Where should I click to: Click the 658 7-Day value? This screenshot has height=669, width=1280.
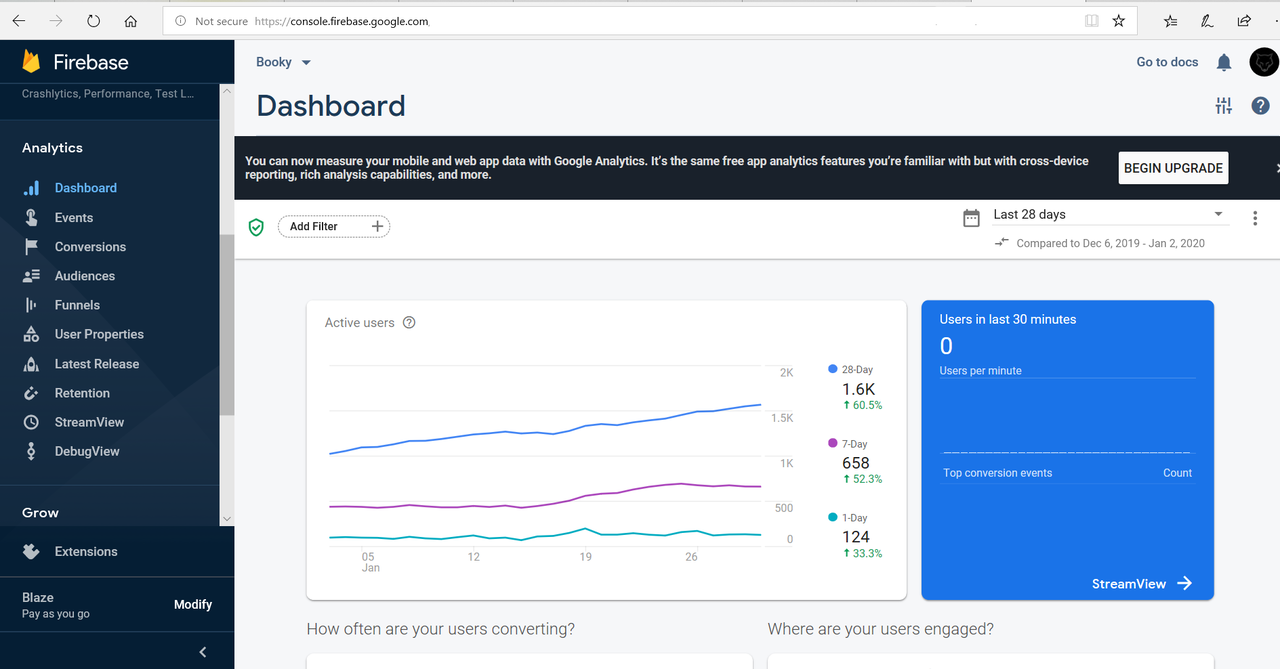click(x=856, y=463)
